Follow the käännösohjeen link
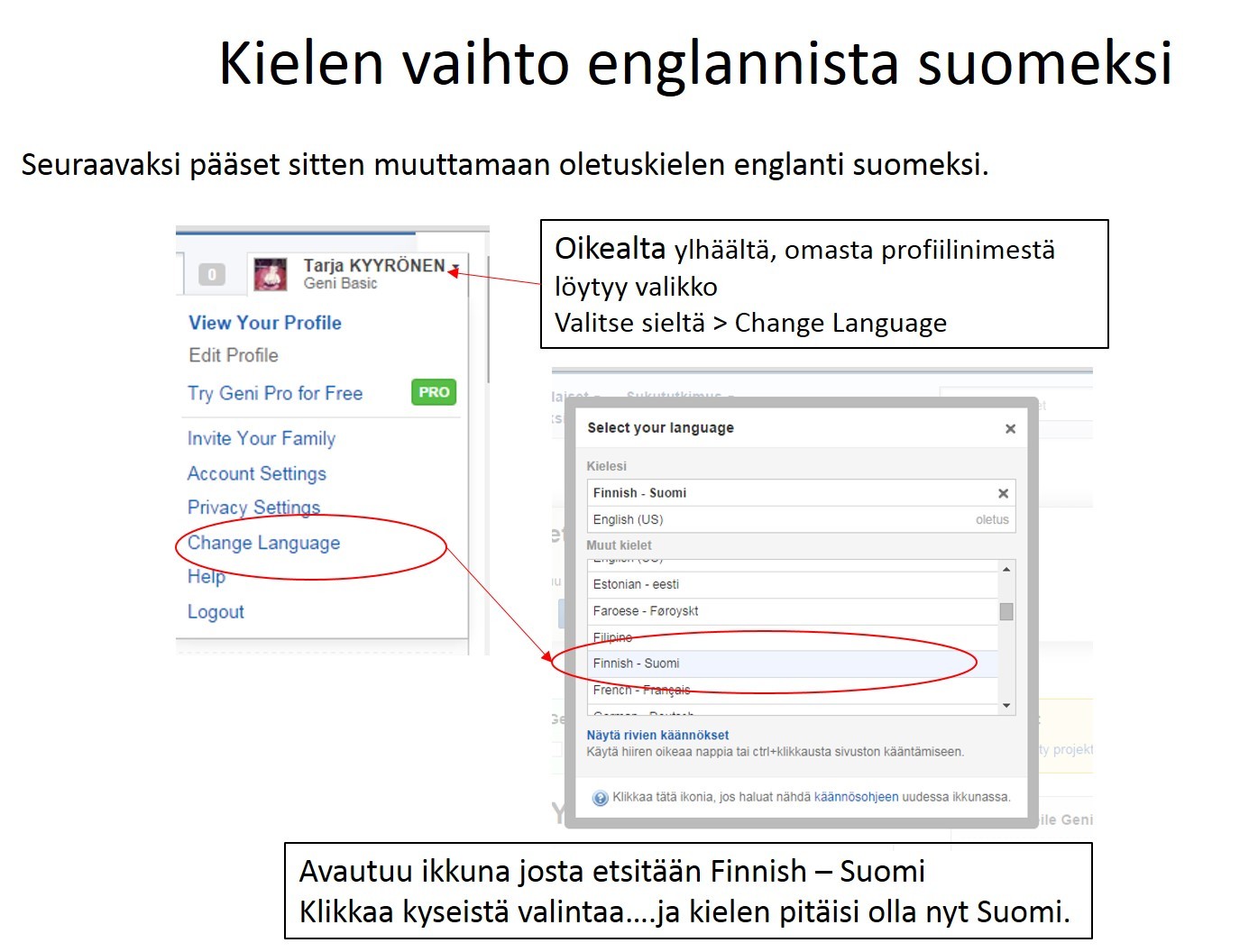 (856, 797)
